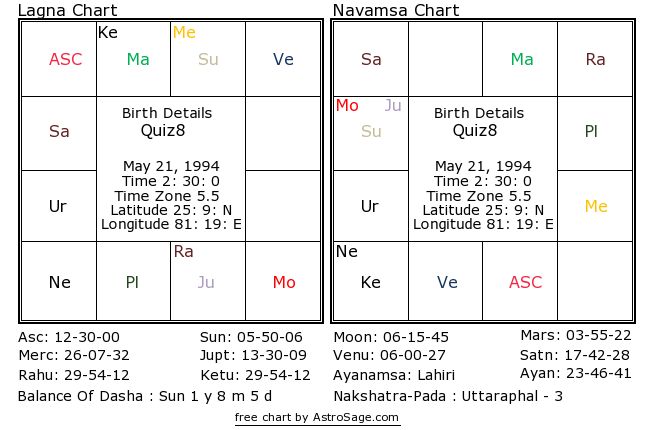Image resolution: width=660 pixels, height=430 pixels.
Task: Select the Nakshatra-Pada Uttaraphal value line
Action: pyautogui.click(x=446, y=397)
